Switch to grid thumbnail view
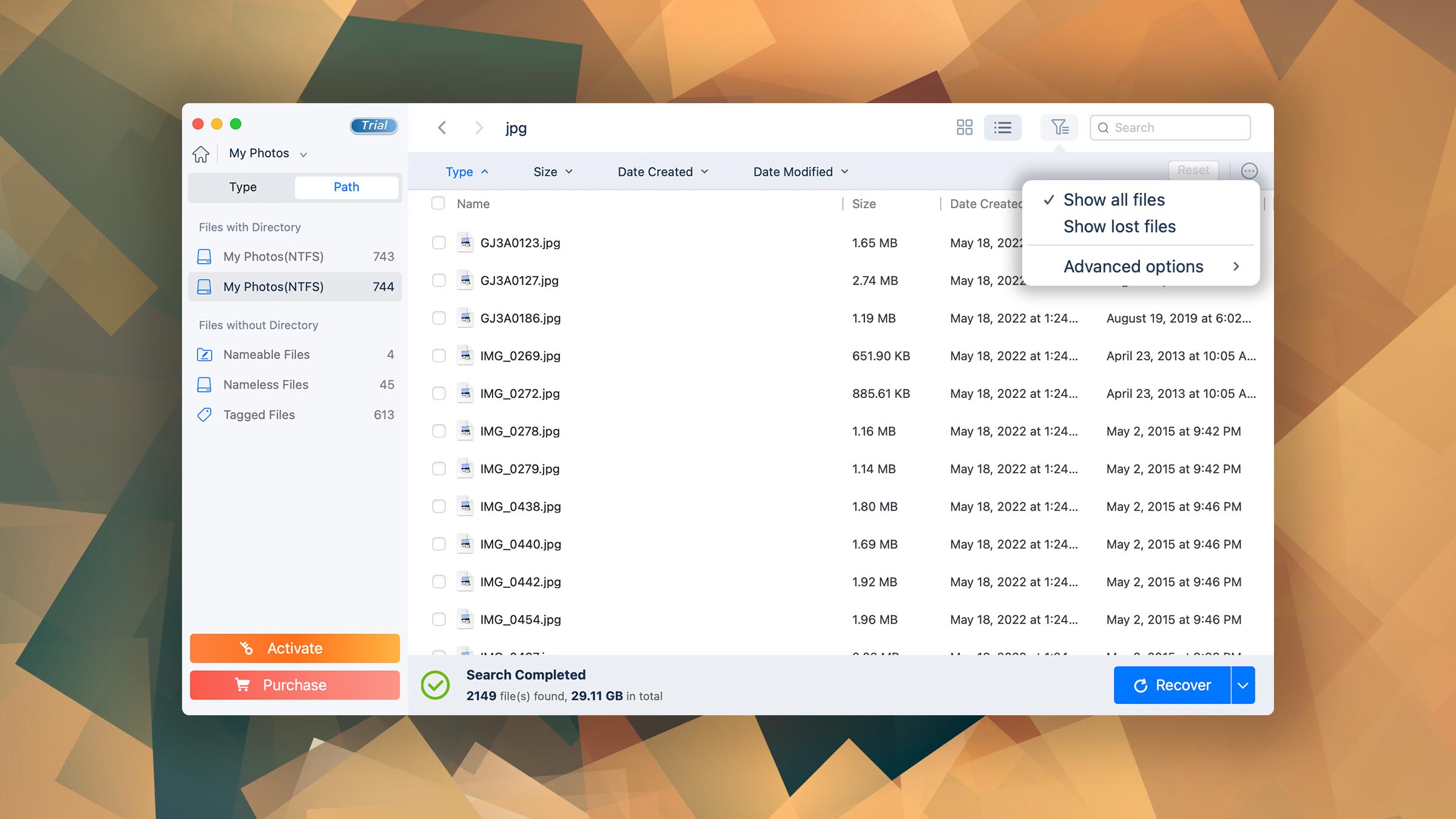 pyautogui.click(x=965, y=127)
